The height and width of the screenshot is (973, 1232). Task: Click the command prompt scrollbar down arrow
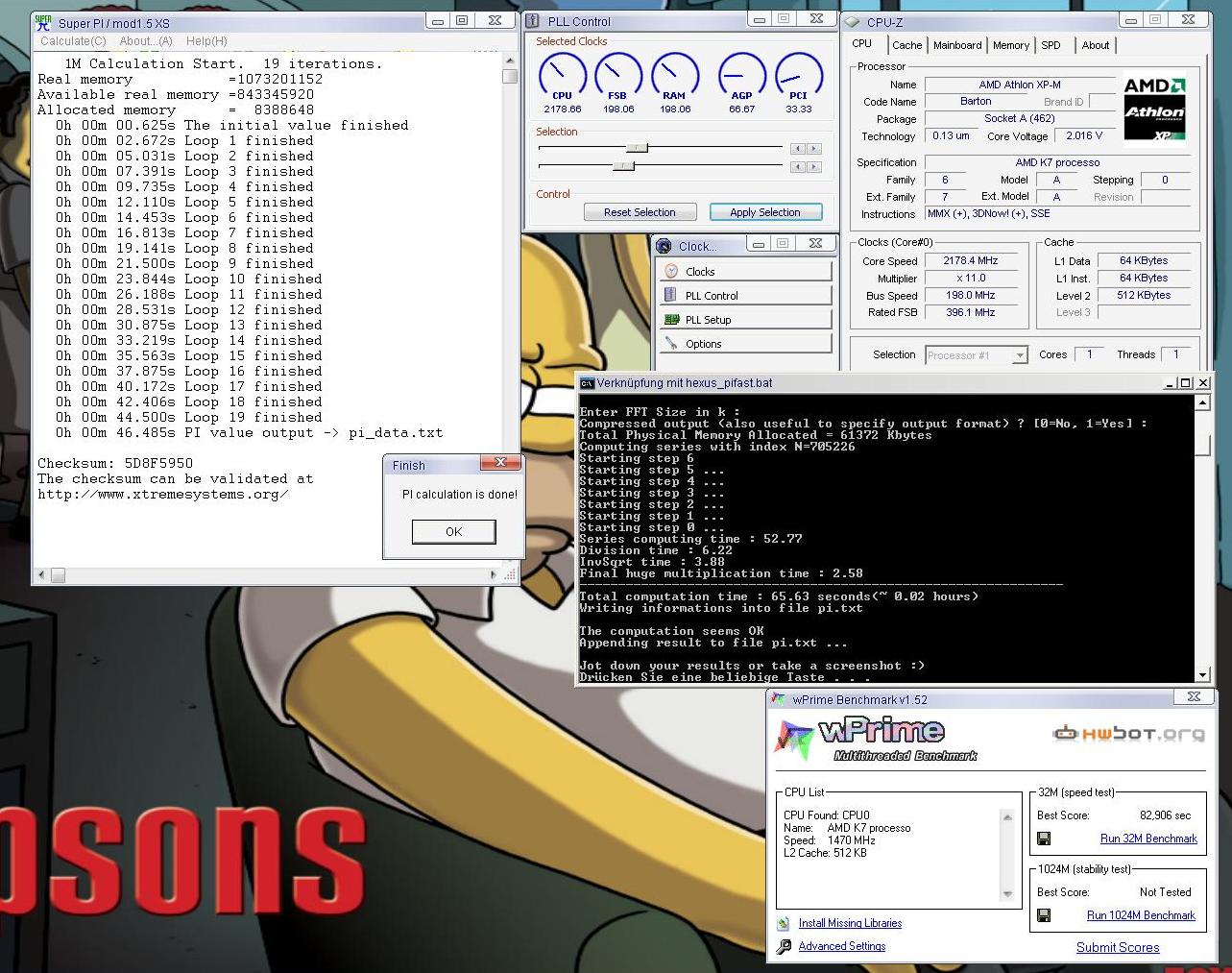click(x=1203, y=674)
